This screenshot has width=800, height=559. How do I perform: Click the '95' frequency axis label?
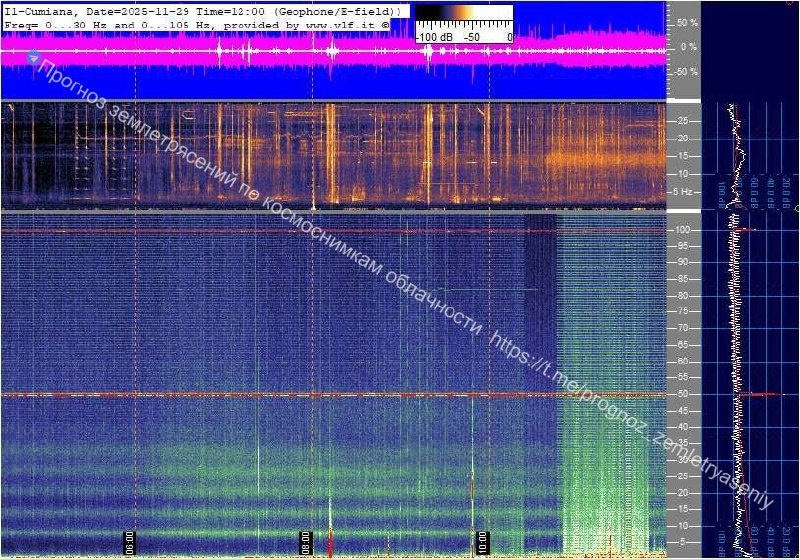pos(683,246)
